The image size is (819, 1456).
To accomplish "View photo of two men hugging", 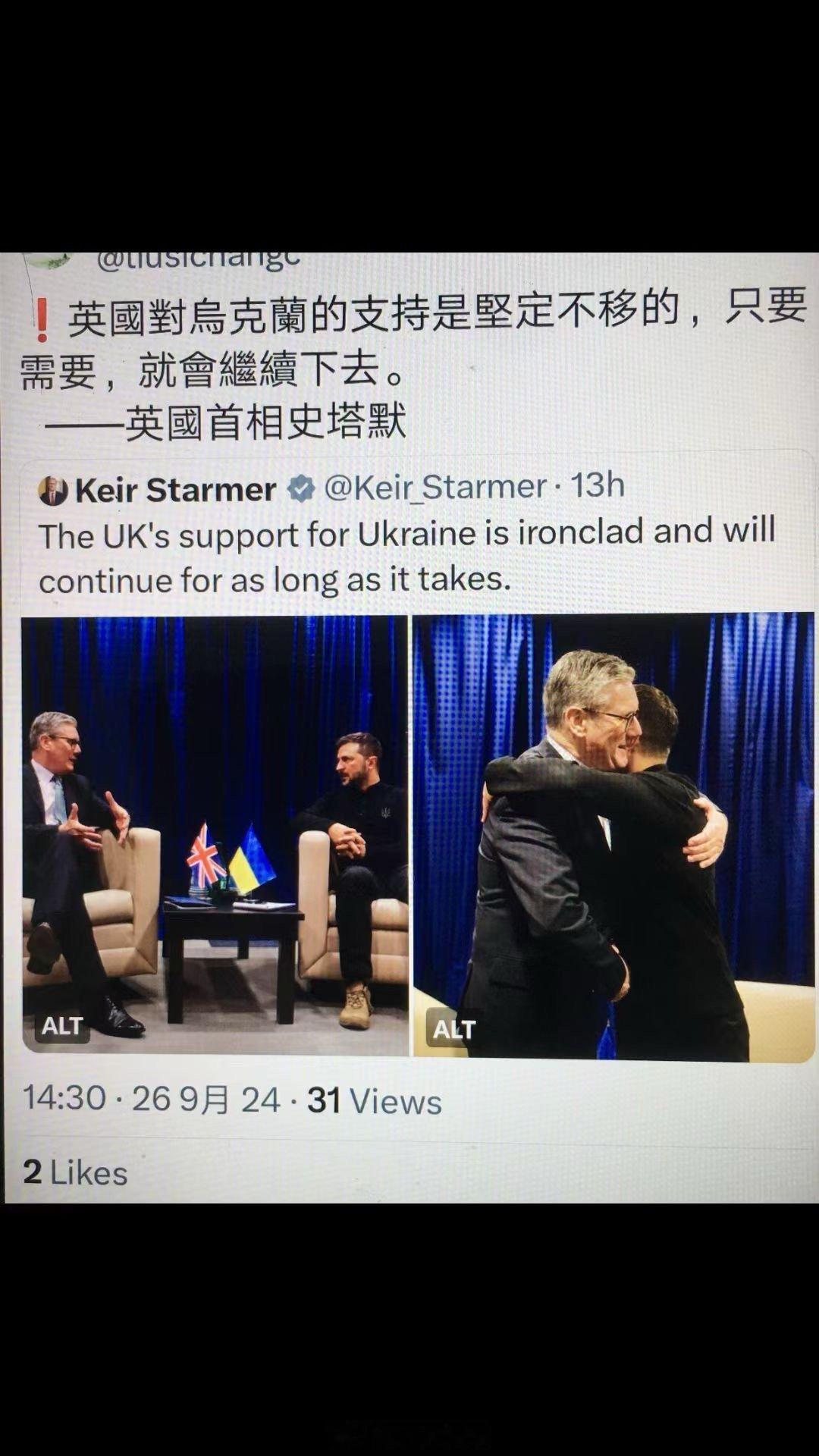I will 613,836.
